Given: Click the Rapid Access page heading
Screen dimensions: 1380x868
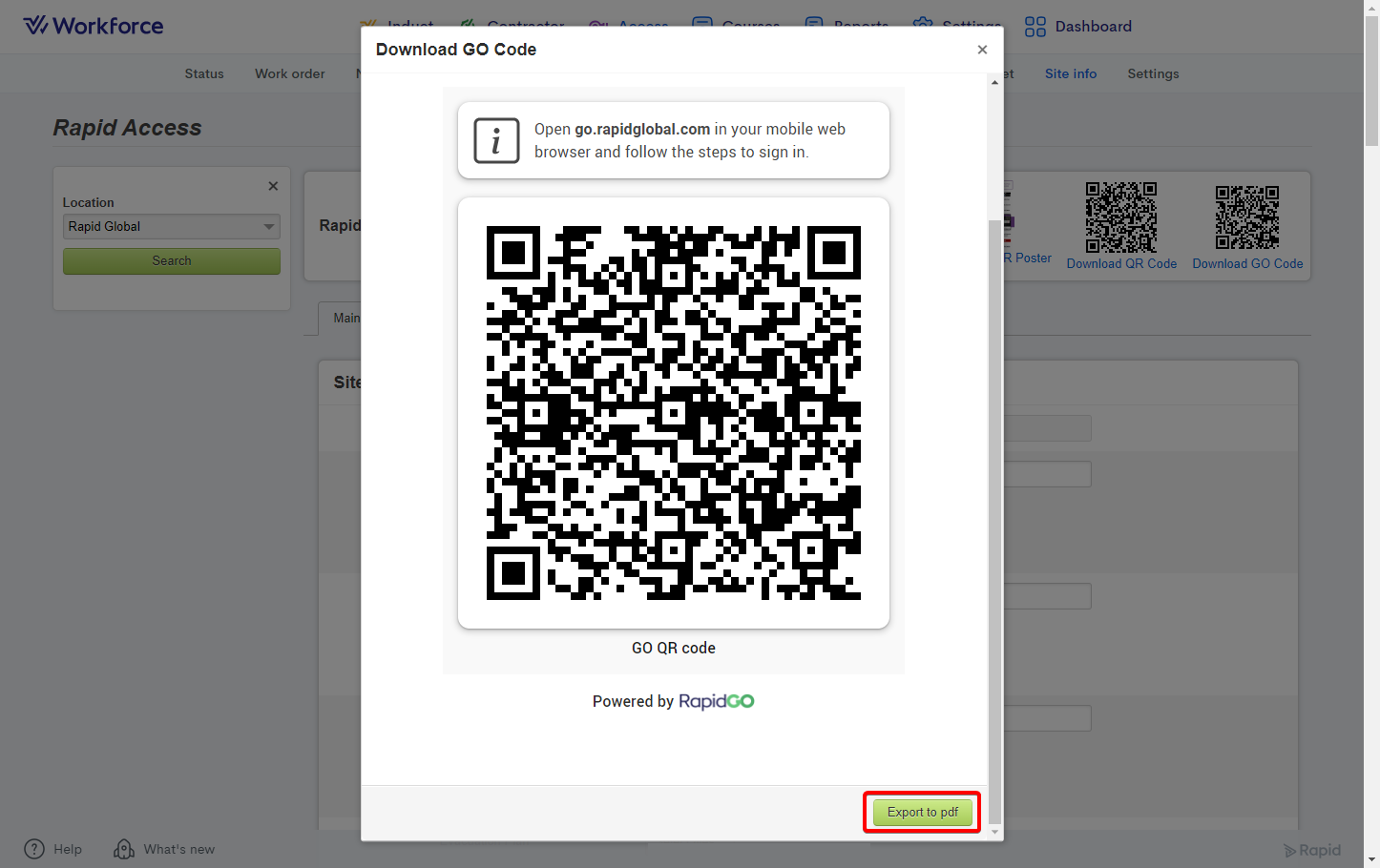Looking at the screenshot, I should coord(127,128).
